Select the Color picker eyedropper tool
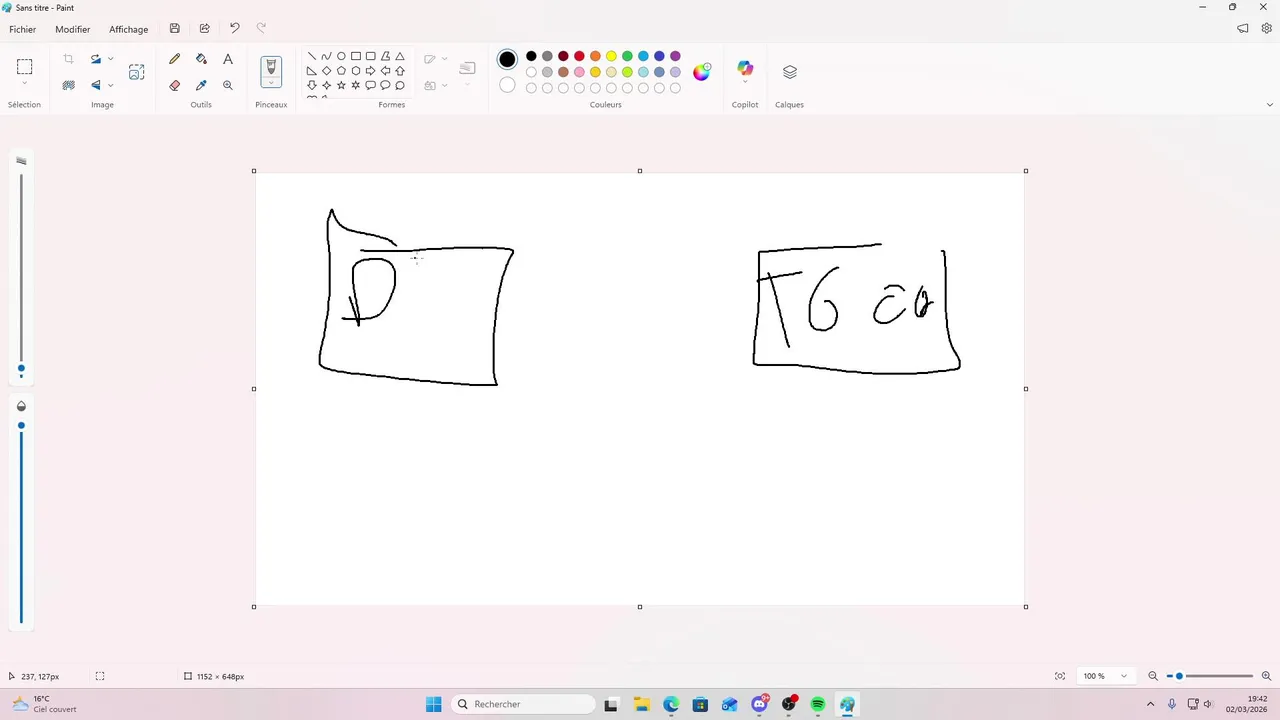The height and width of the screenshot is (720, 1280). point(201,85)
